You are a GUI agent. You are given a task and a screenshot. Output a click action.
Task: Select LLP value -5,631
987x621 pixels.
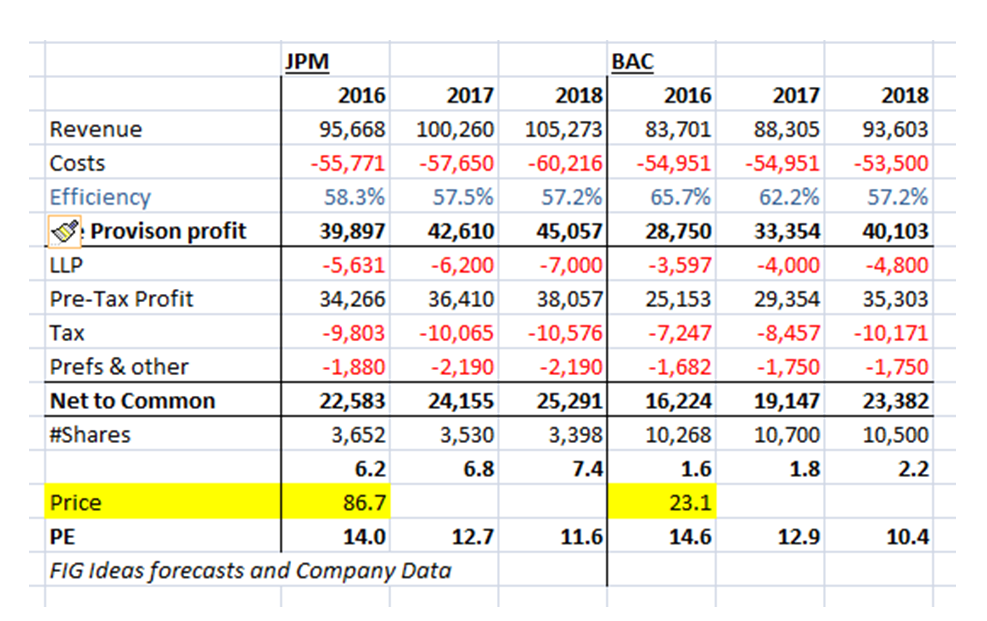tap(354, 265)
